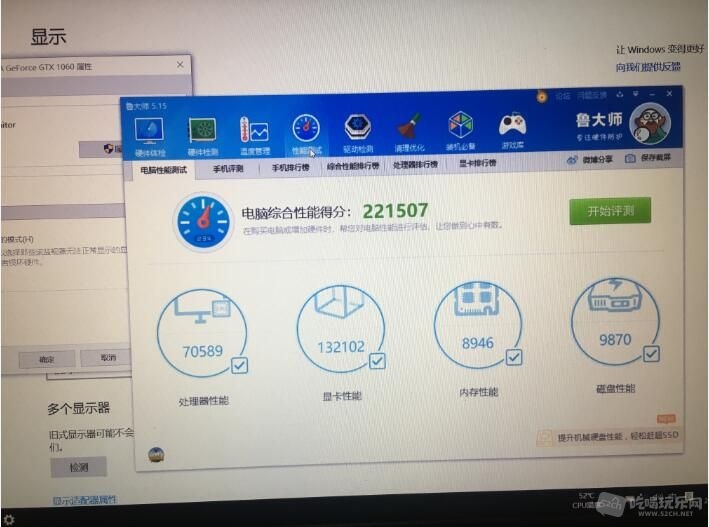Switch to 电脑性能测试 tab
This screenshot has height=527, width=709.
164,170
